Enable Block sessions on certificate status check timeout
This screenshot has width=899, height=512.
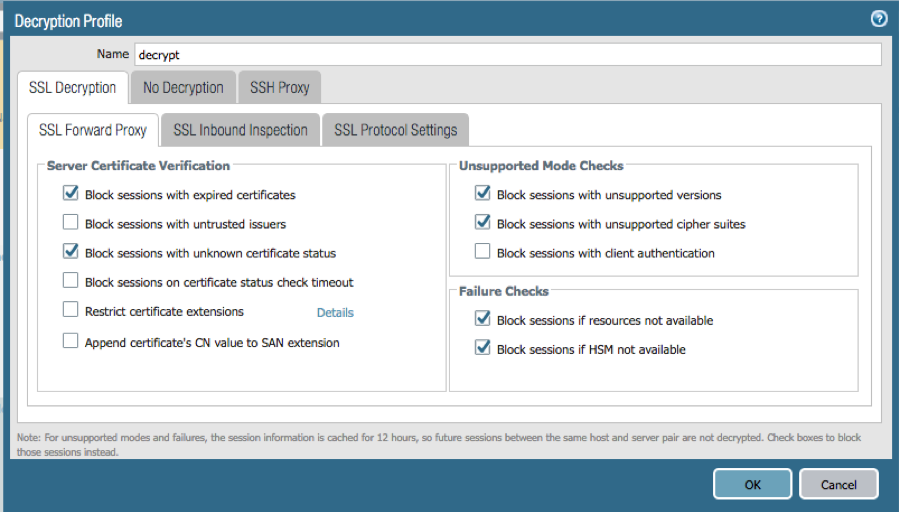(70, 281)
